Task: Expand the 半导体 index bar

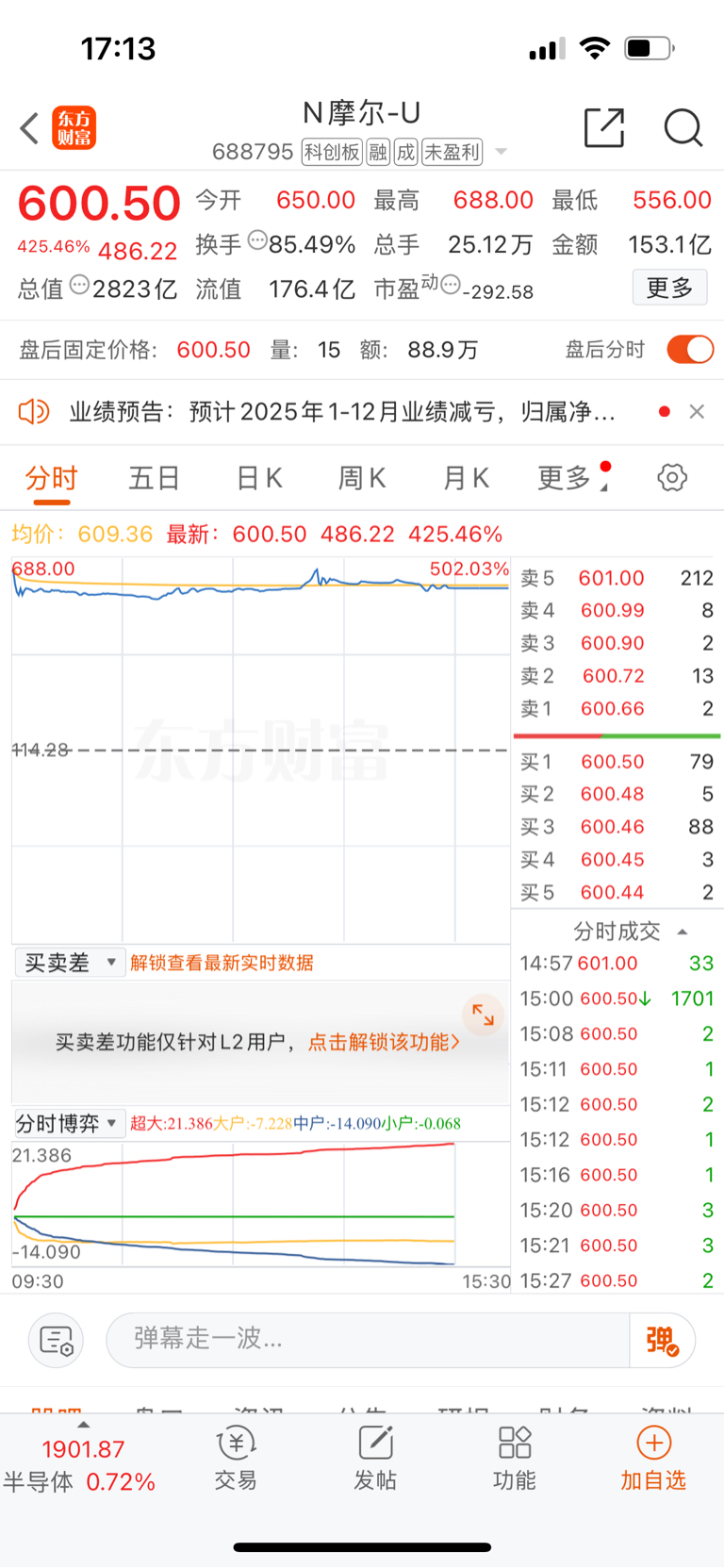Action: [83, 1458]
